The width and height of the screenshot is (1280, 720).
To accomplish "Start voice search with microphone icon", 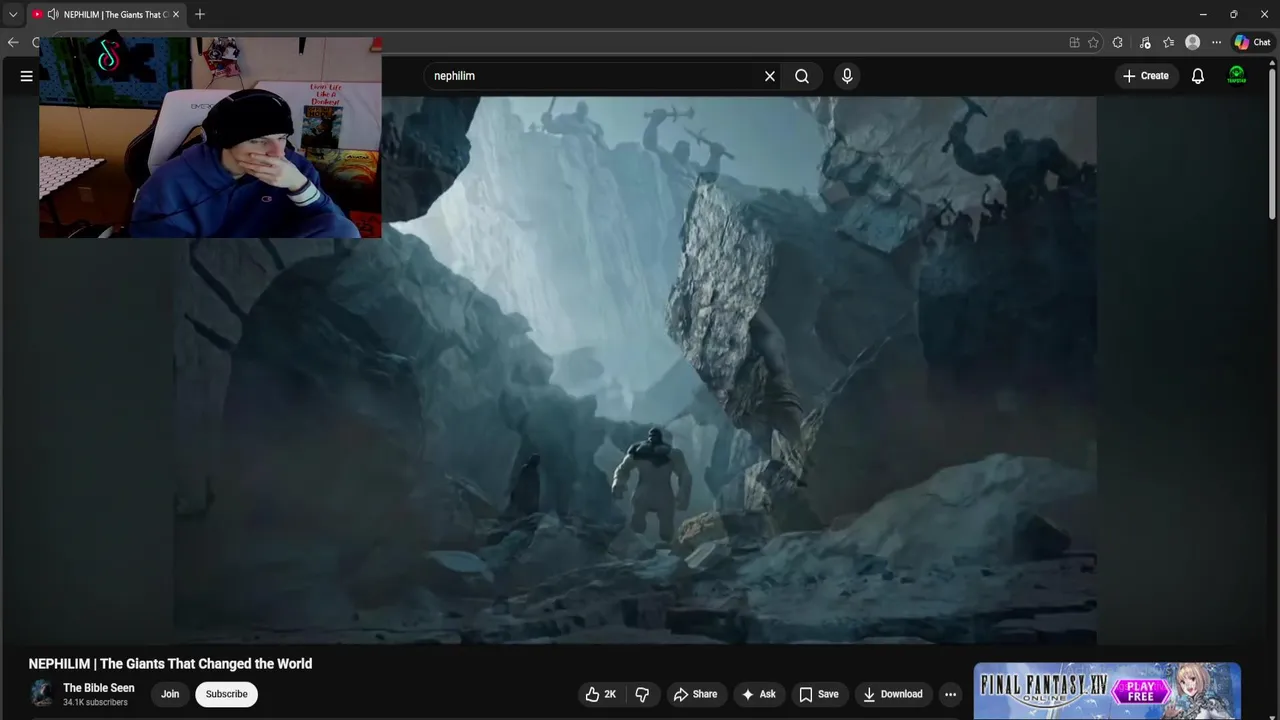I will [x=847, y=76].
